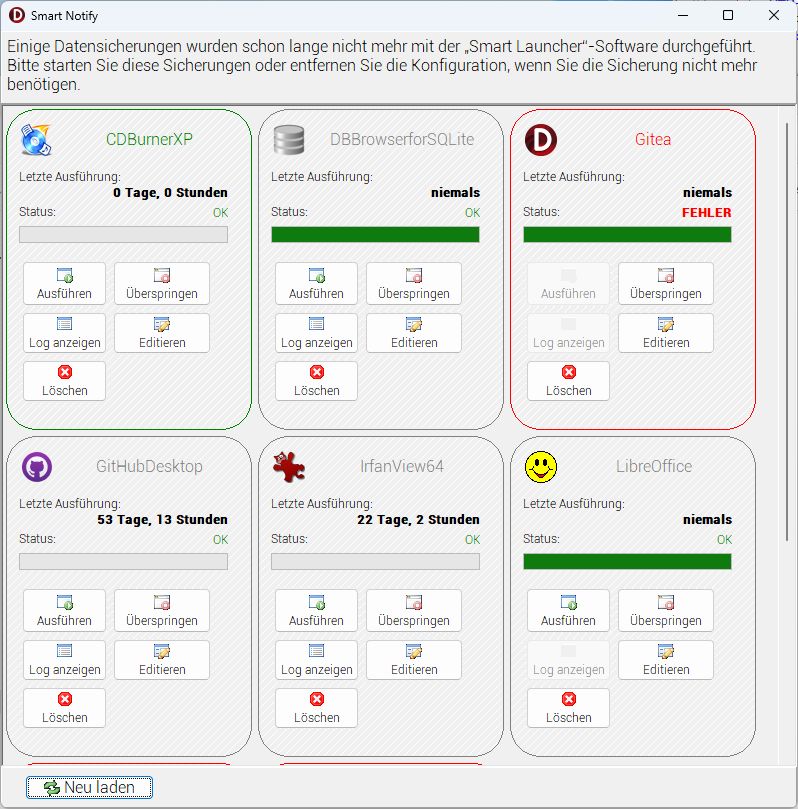Screen dimensions: 798x809
Task: Run the CDBurnerXP backup with Ausführen
Action: pos(64,283)
